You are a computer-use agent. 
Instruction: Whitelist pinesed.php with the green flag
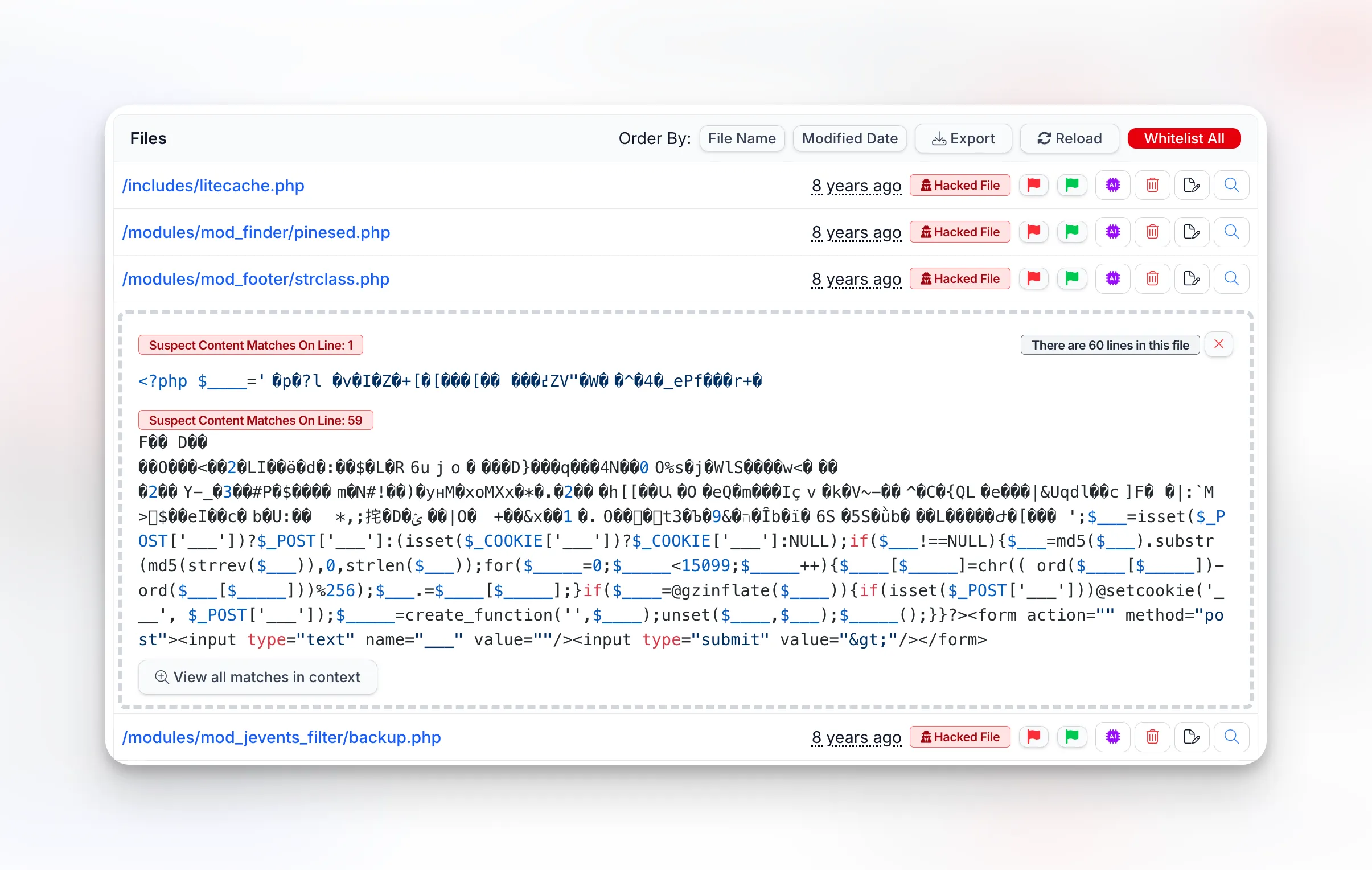pyautogui.click(x=1073, y=231)
